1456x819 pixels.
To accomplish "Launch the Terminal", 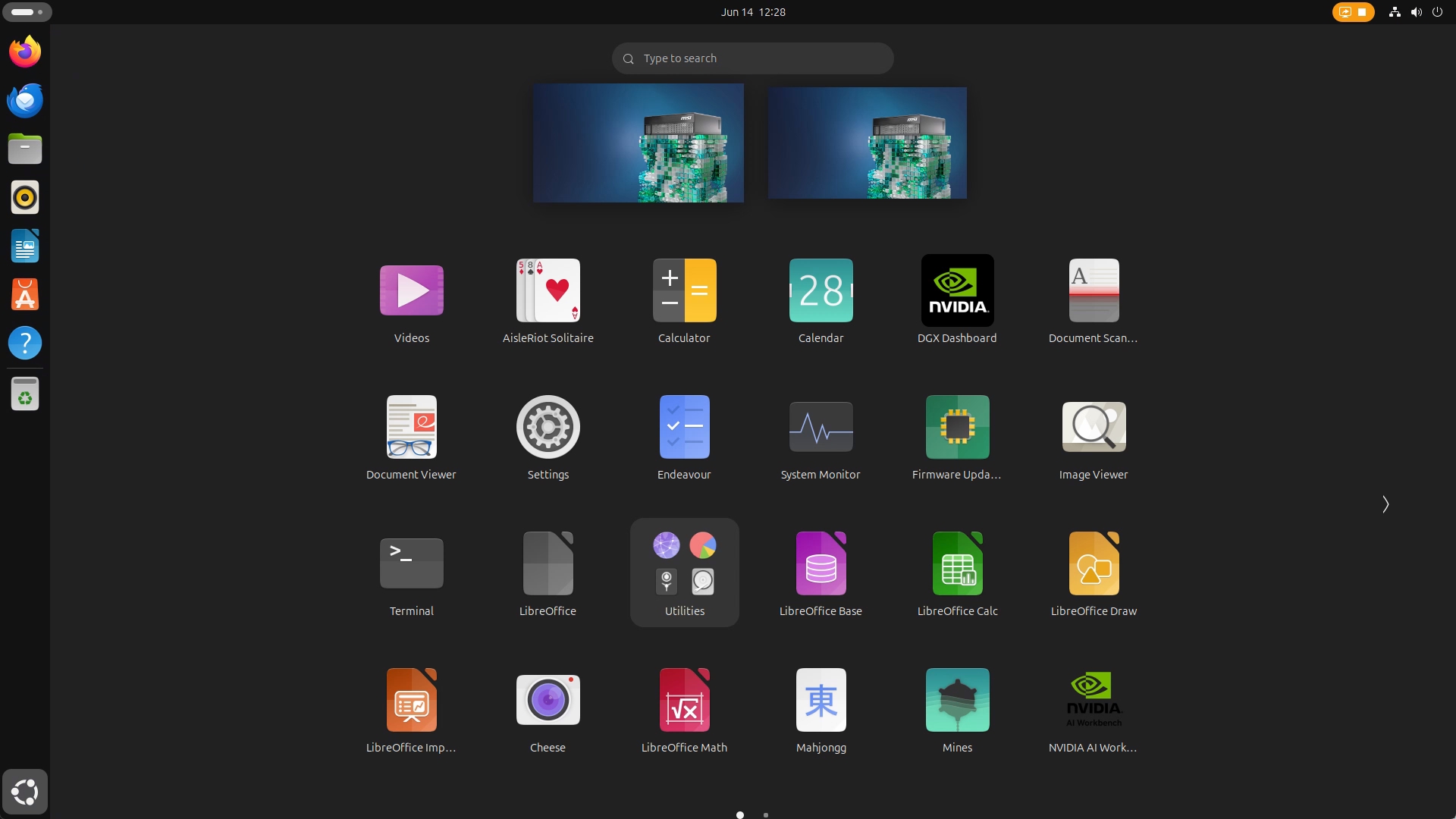I will click(411, 574).
